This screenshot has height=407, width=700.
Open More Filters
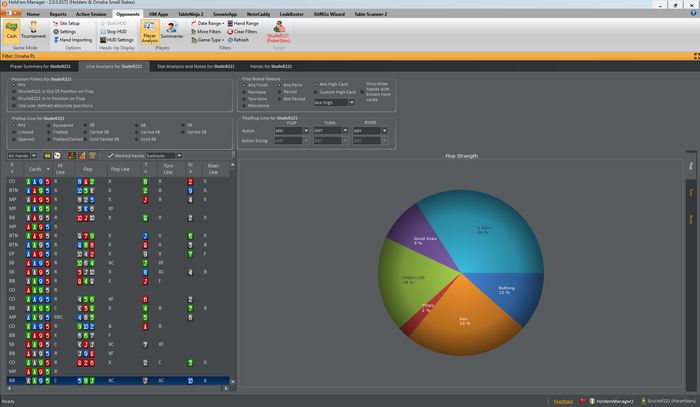pyautogui.click(x=206, y=32)
